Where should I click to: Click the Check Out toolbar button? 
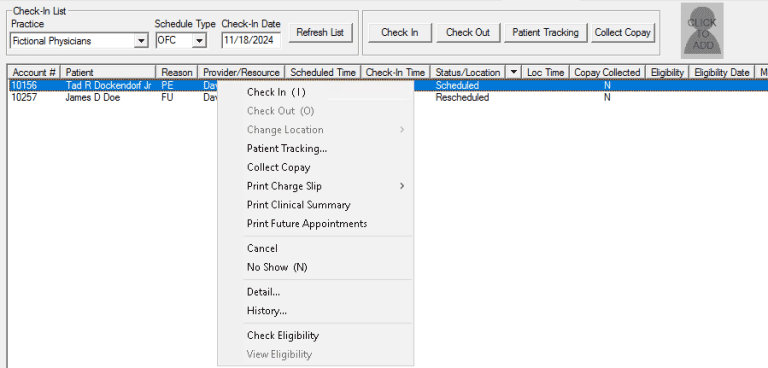click(468, 33)
